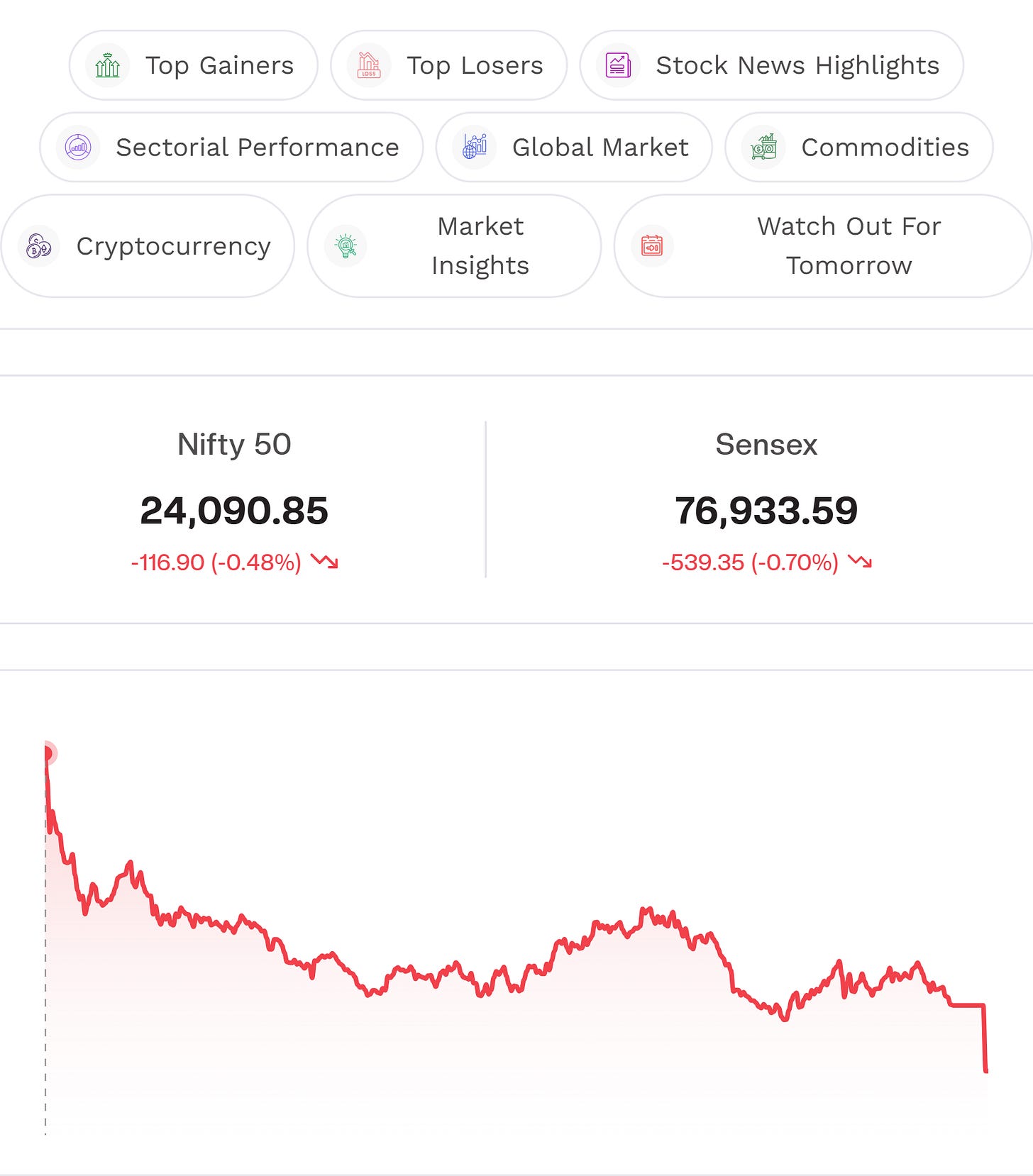Go to Watch Out For Tomorrow
This screenshot has height=1176, width=1033.
(823, 246)
